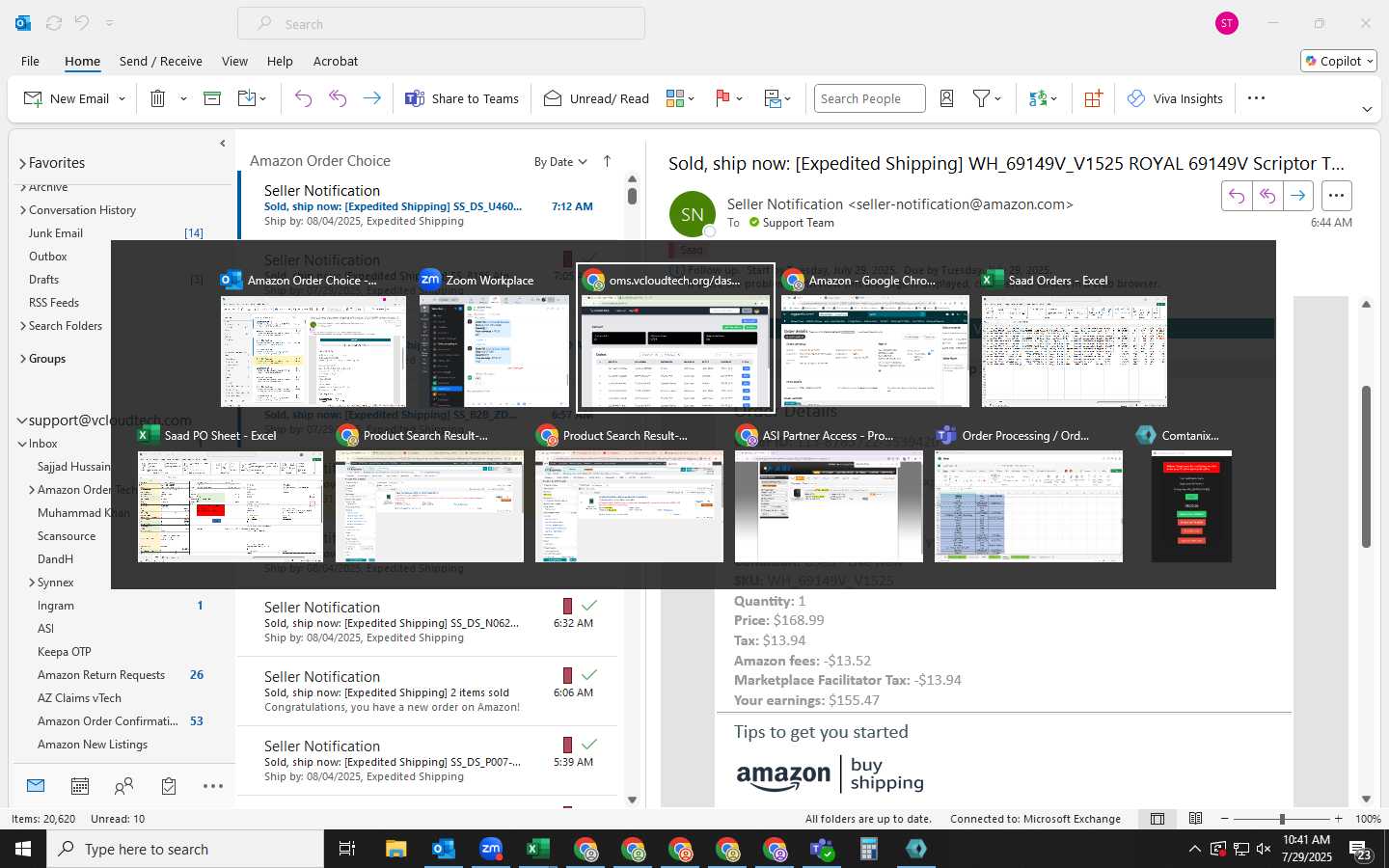Screen dimensions: 1389x868
Task: Click the Copilot button
Action: (1339, 61)
